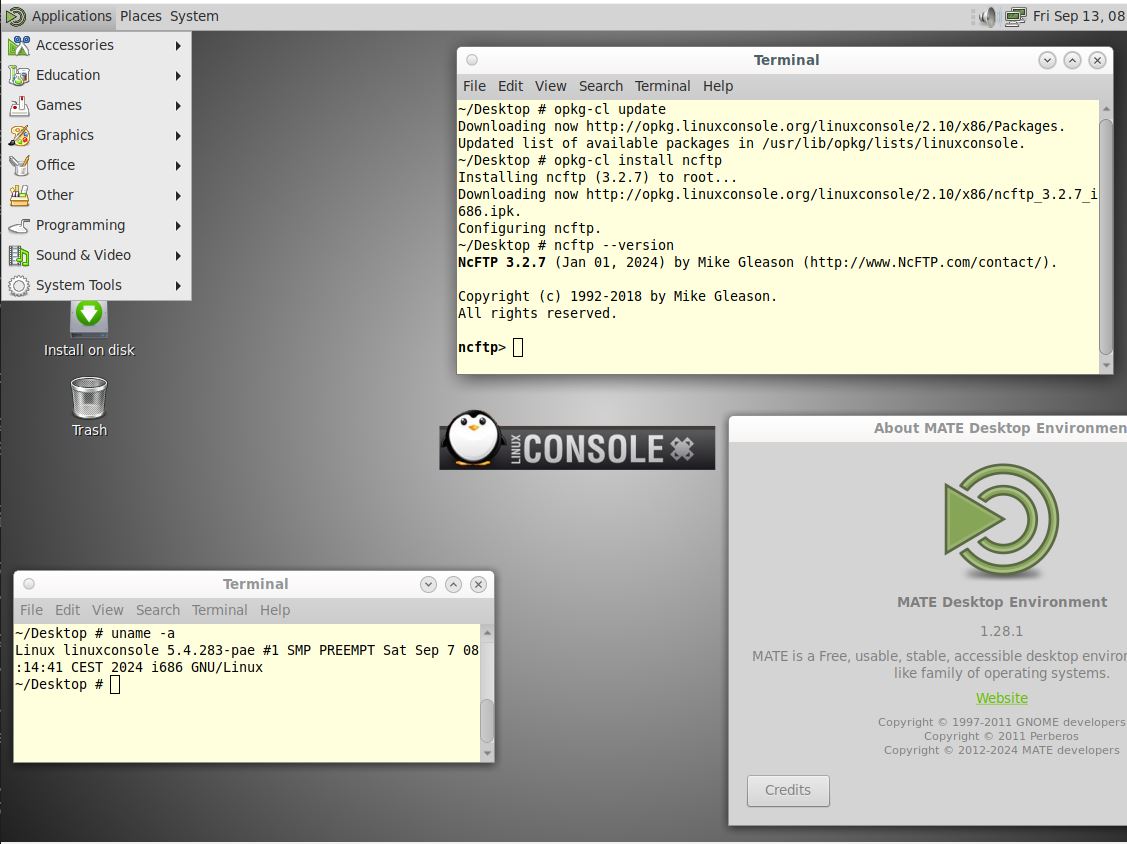The height and width of the screenshot is (844, 1127).
Task: Open Search menu in uname Terminal
Action: [158, 610]
